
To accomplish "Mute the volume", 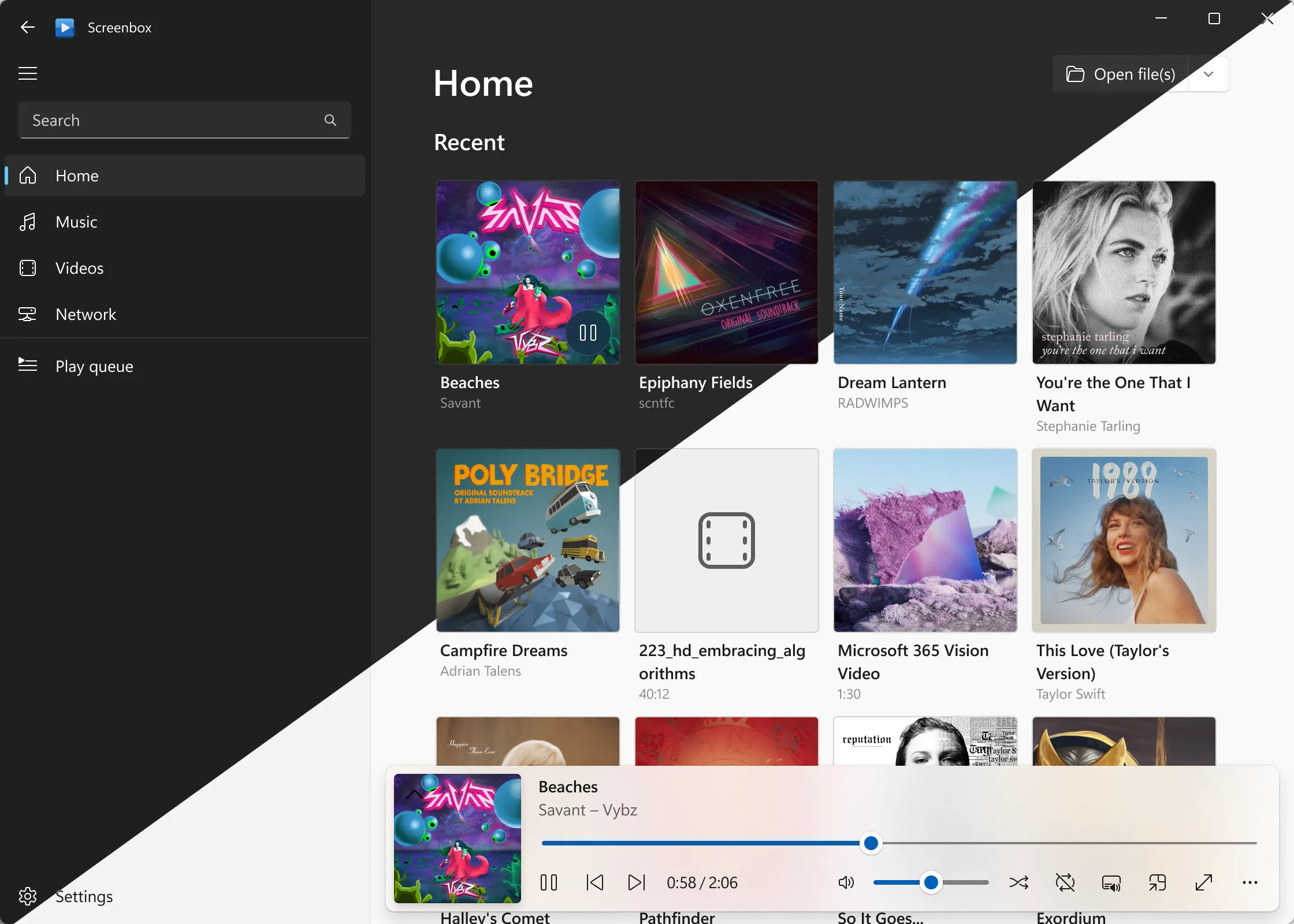I will click(x=845, y=882).
